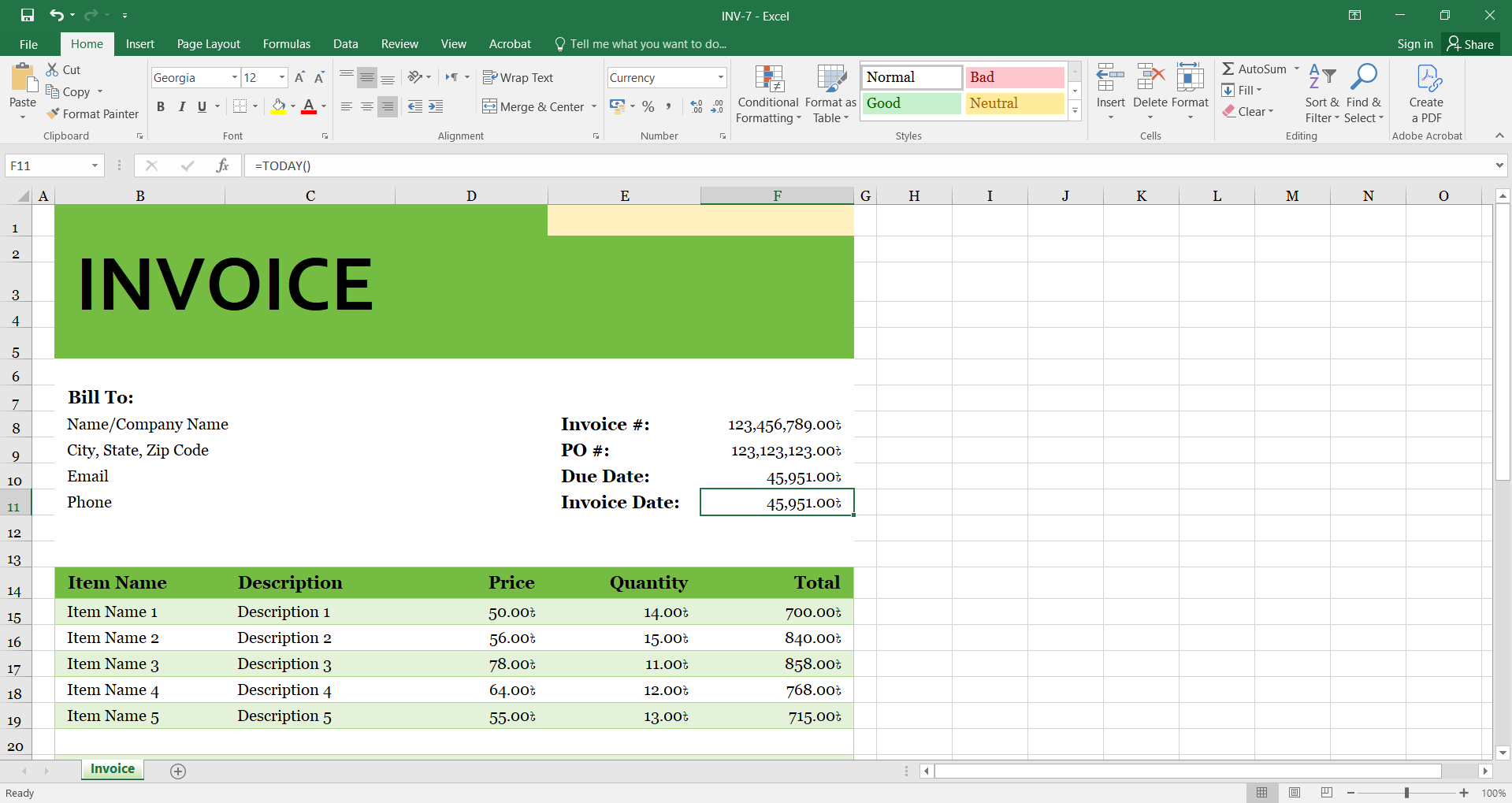Open the font name dropdown
Viewport: 1512px width, 803px height.
click(x=234, y=77)
